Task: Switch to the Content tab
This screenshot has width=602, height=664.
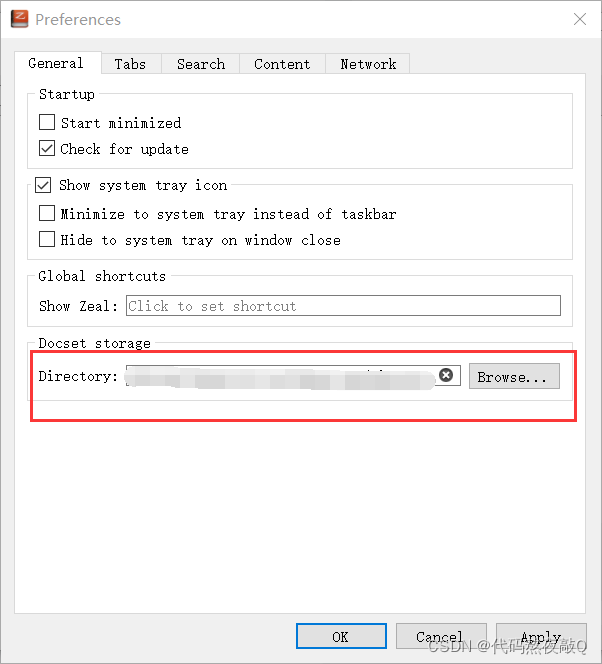Action: pyautogui.click(x=282, y=64)
